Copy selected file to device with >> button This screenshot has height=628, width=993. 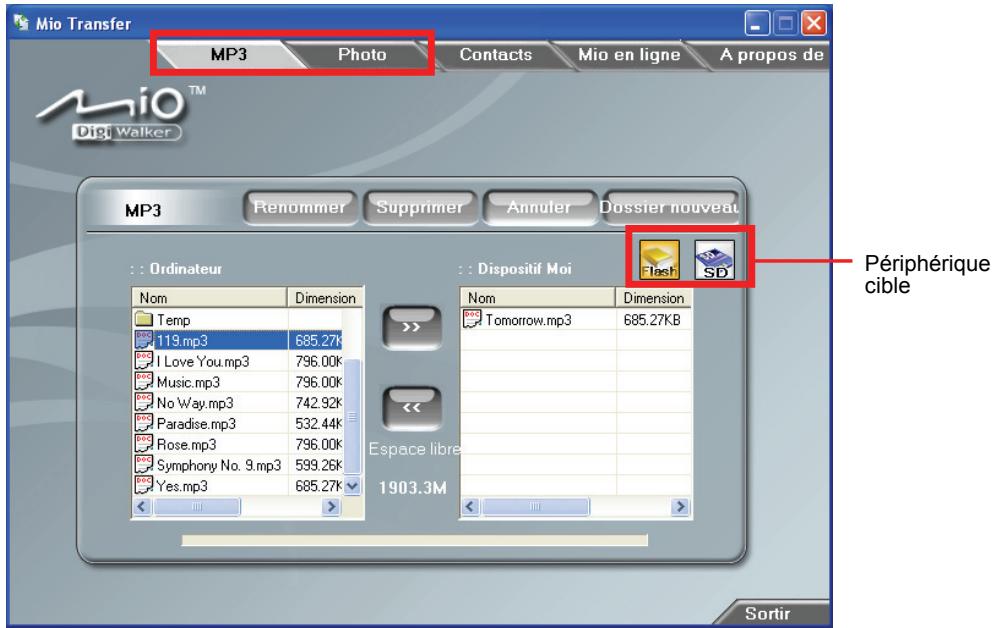pos(412,327)
